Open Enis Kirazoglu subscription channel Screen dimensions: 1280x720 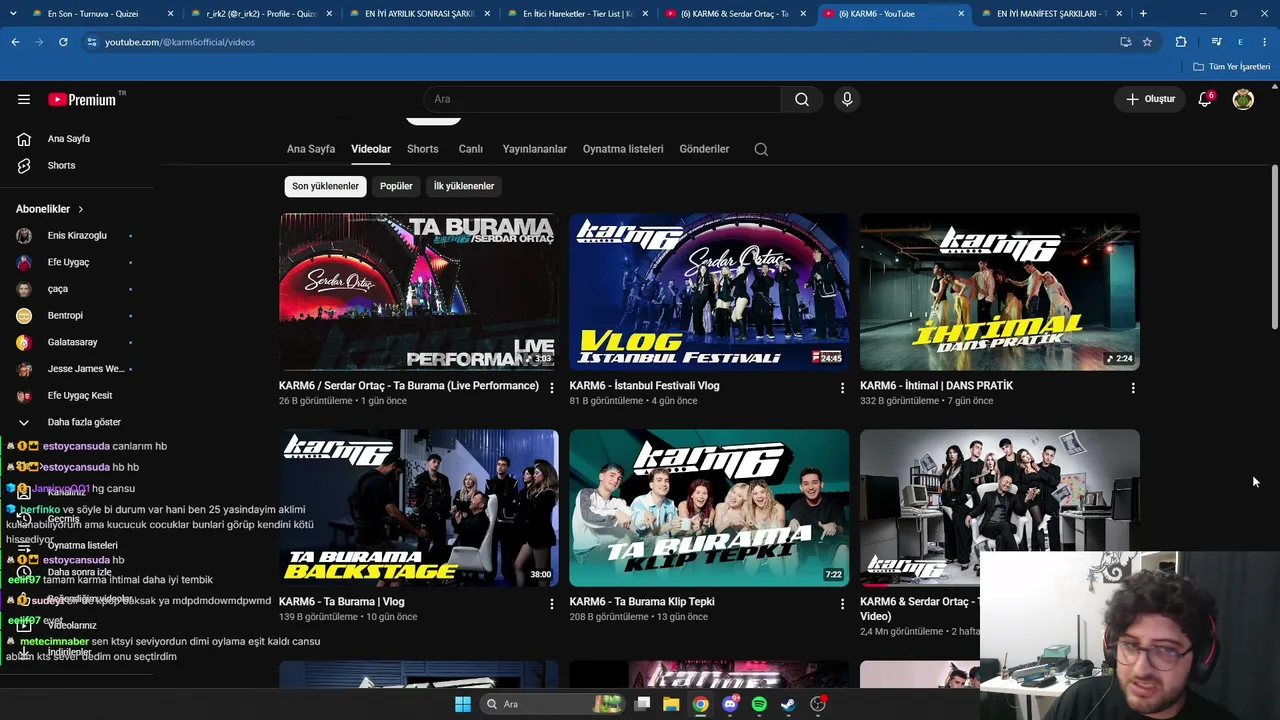click(78, 235)
